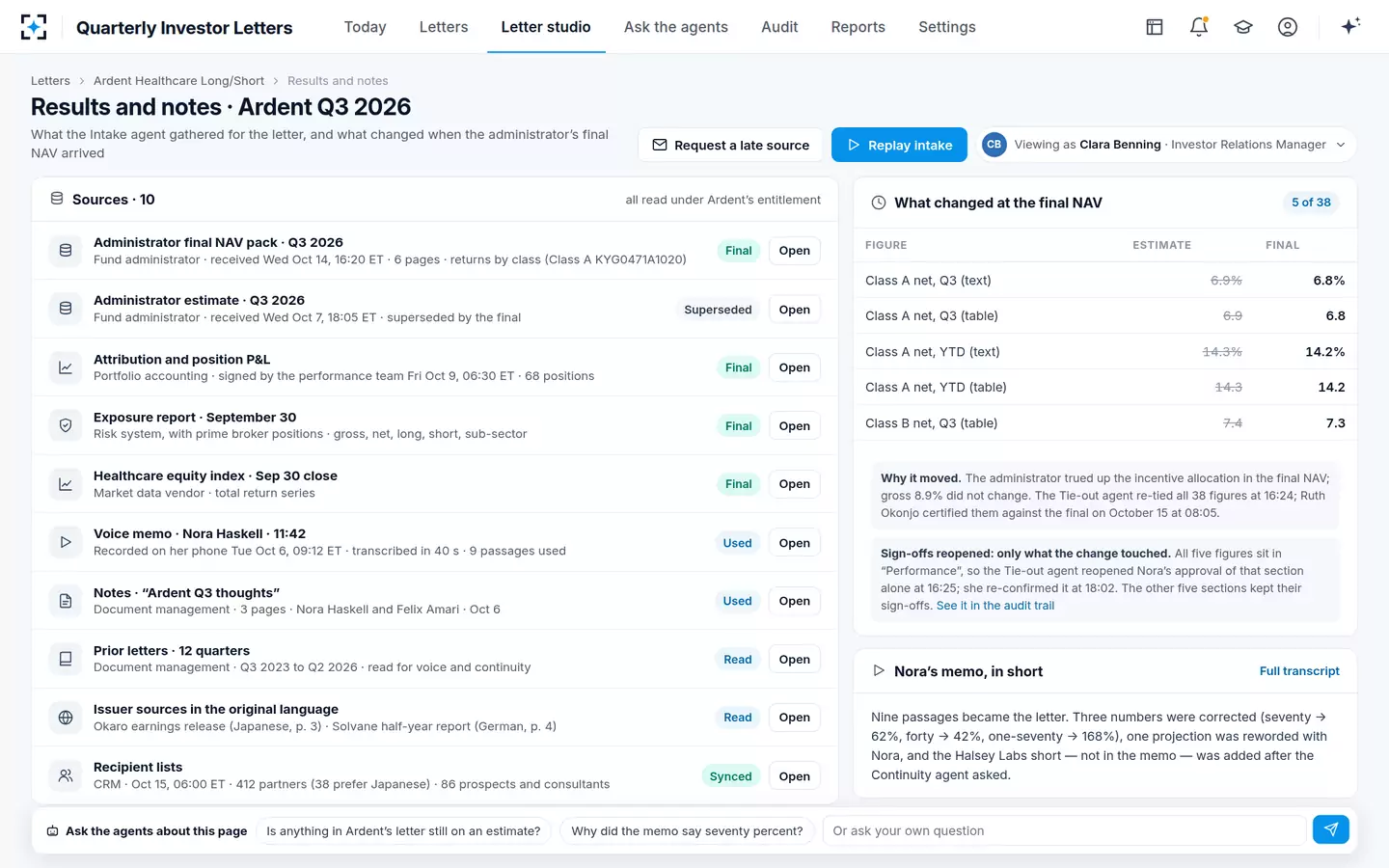Switch to the Letters tab
Viewport: 1389px width, 868px height.
coord(444,27)
